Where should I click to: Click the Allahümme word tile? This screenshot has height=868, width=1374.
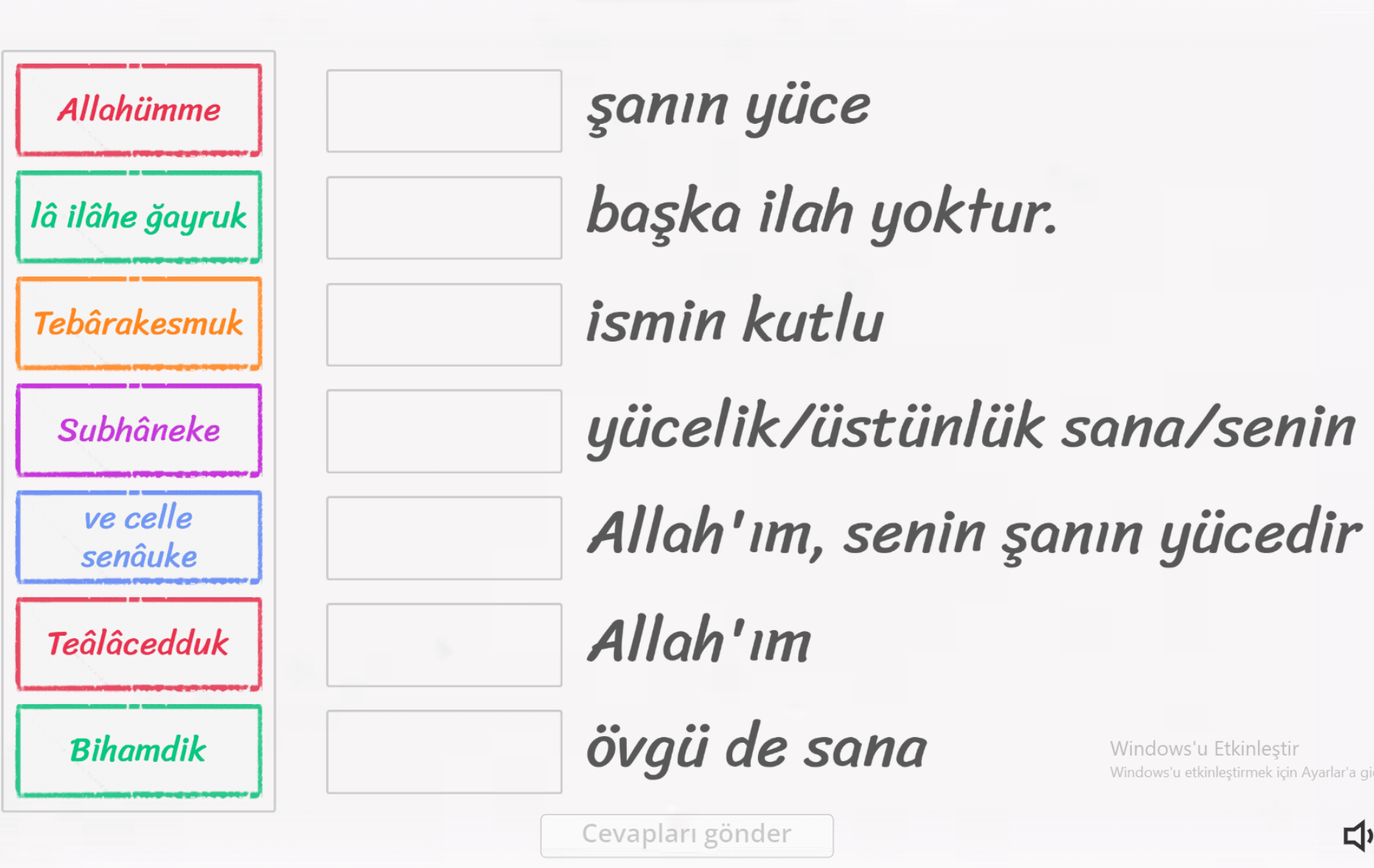click(138, 110)
